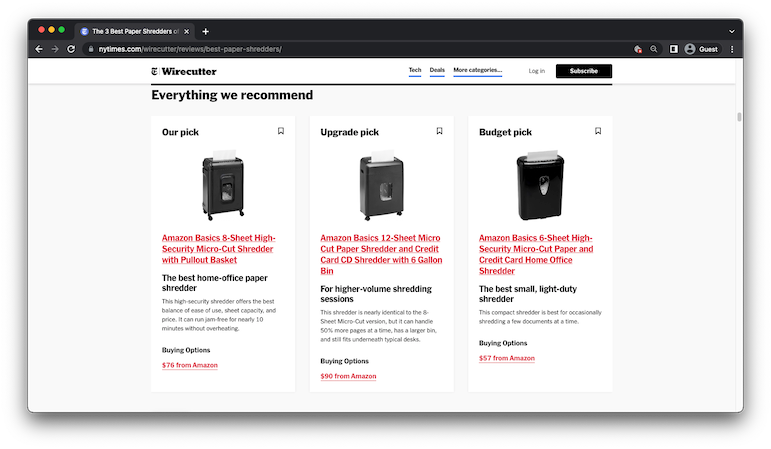Open the Guest profile menu
Image resolution: width=771 pixels, height=449 pixels.
[701, 49]
